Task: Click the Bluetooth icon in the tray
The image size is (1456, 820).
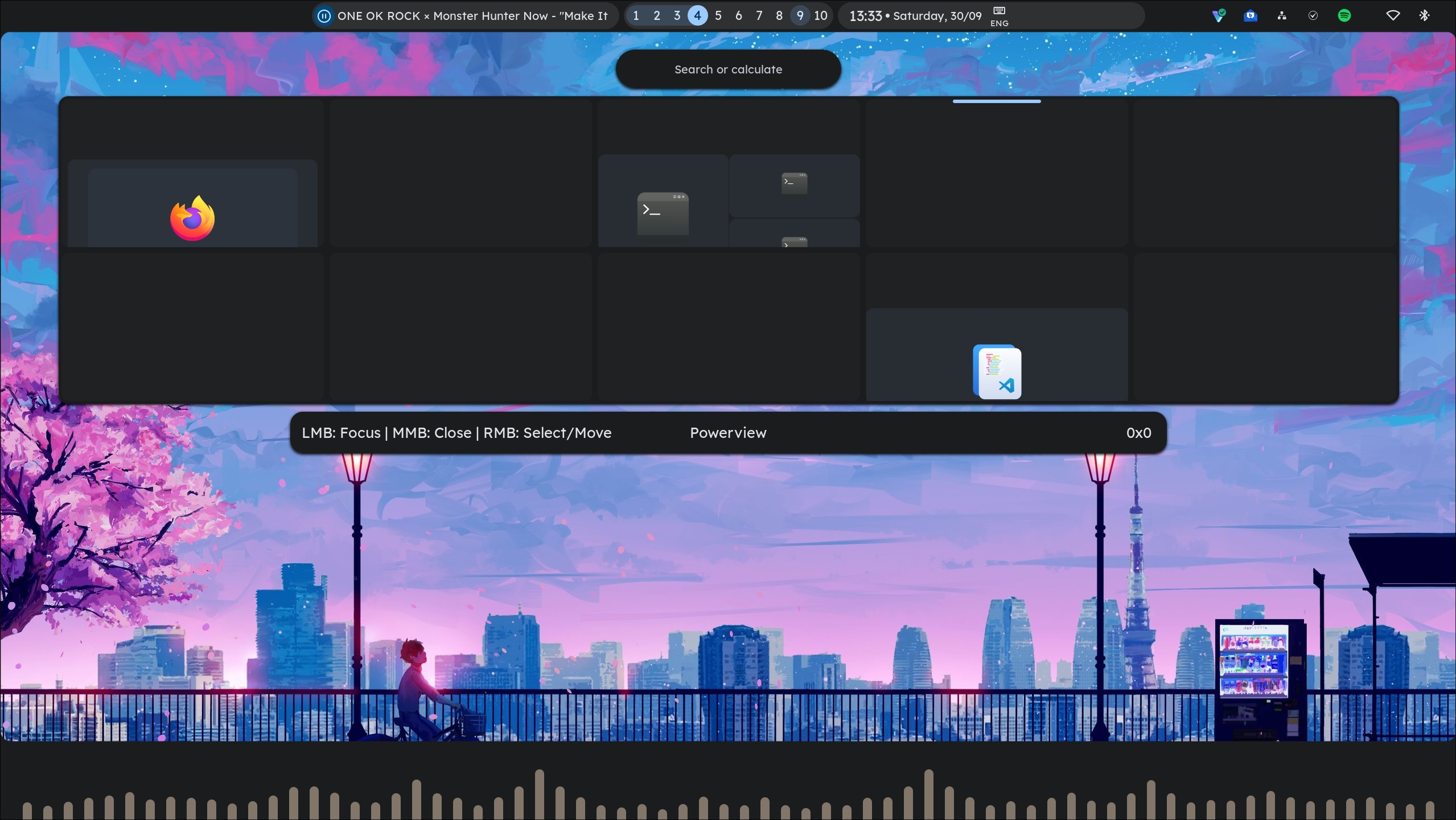Action: point(1424,15)
